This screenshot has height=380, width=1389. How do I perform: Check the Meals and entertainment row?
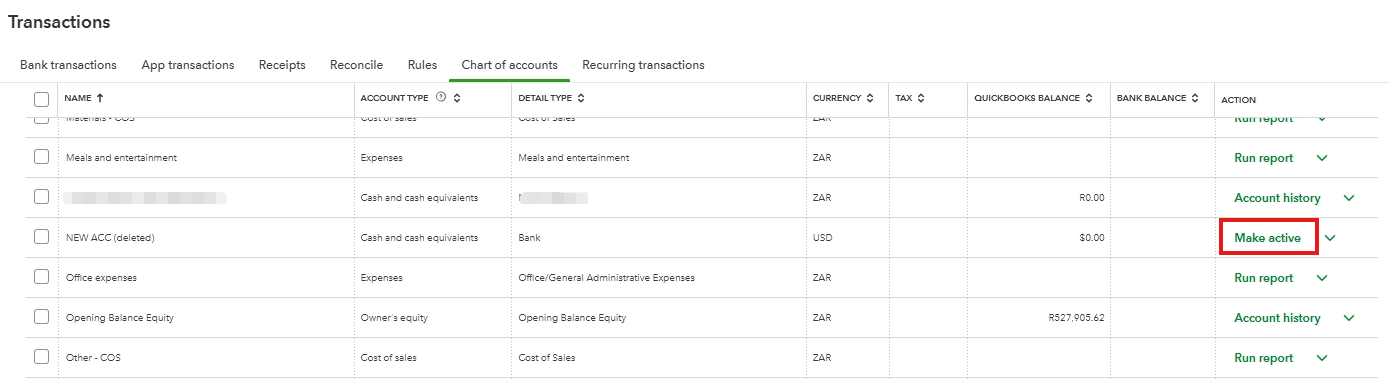click(x=41, y=157)
